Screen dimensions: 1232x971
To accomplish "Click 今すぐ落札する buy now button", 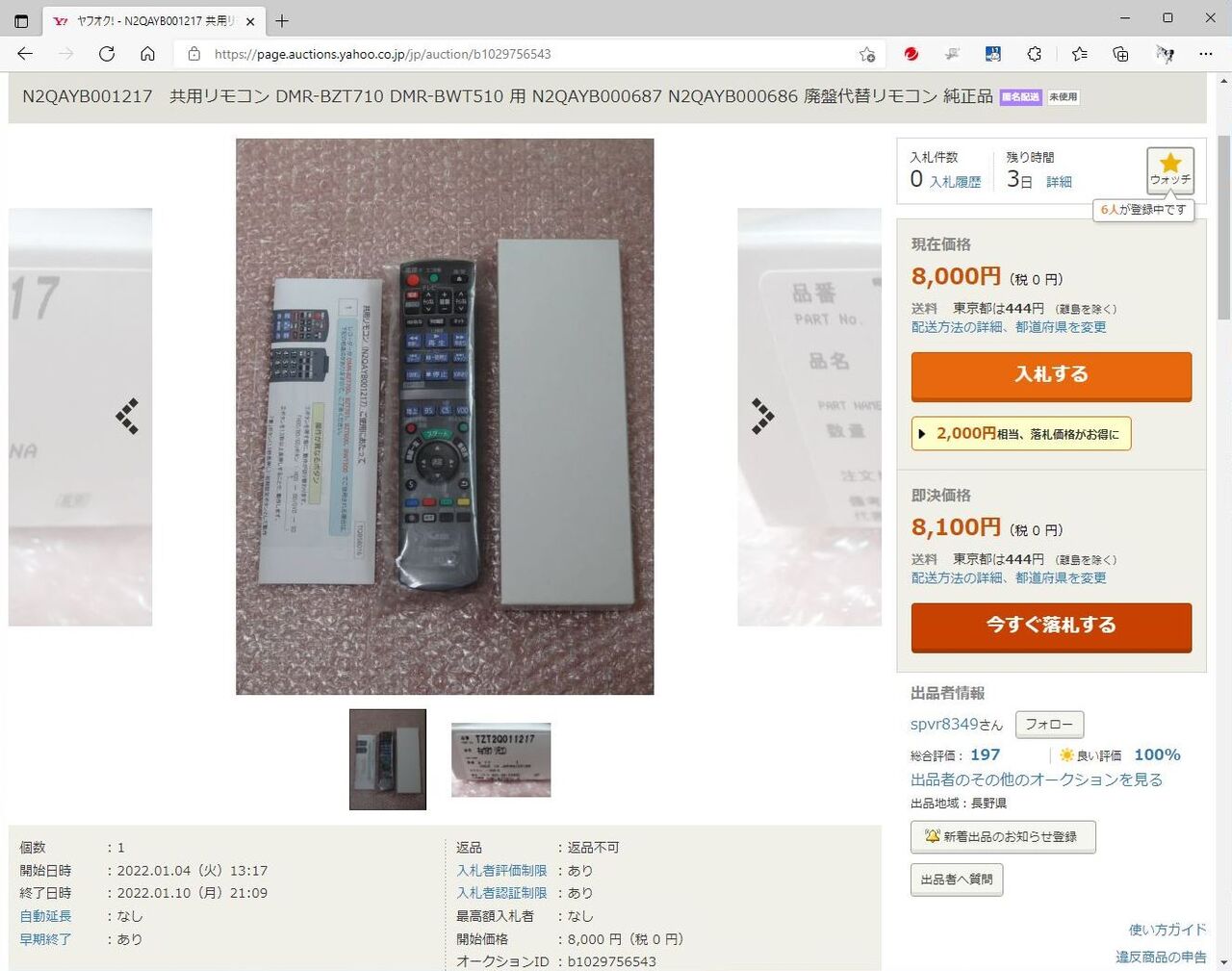I will click(x=1051, y=626).
